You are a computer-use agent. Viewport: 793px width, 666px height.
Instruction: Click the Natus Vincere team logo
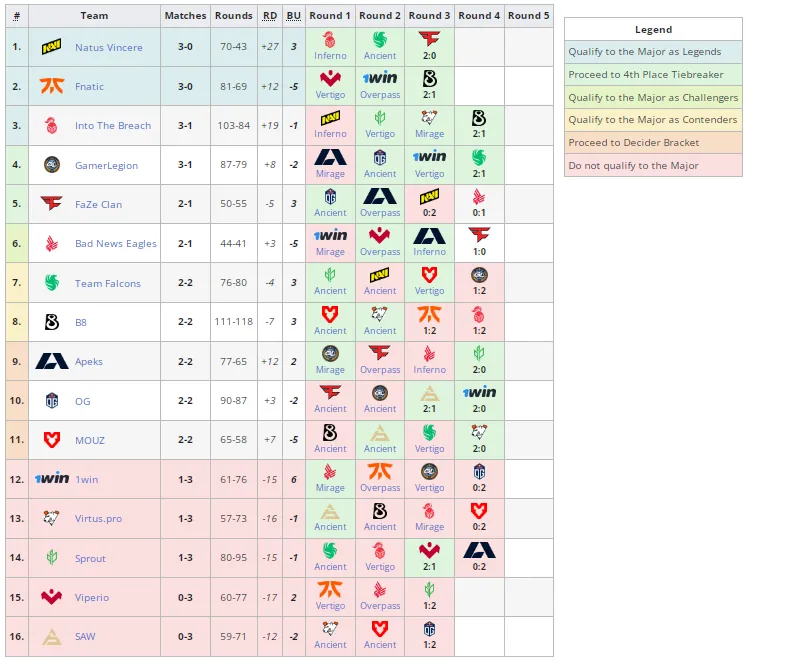[51, 47]
